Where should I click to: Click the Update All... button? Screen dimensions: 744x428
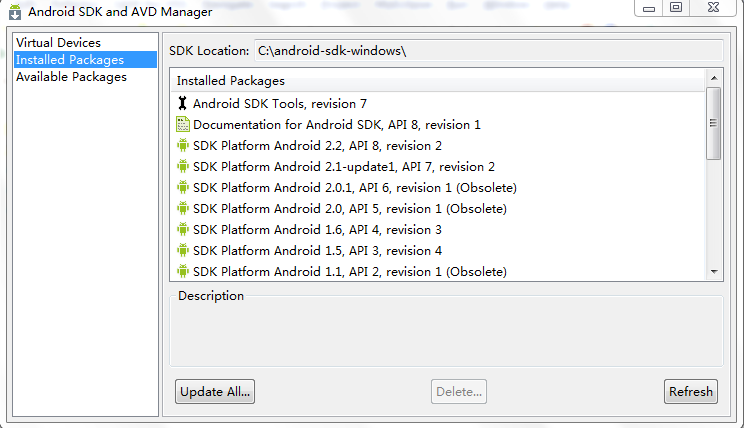(215, 391)
